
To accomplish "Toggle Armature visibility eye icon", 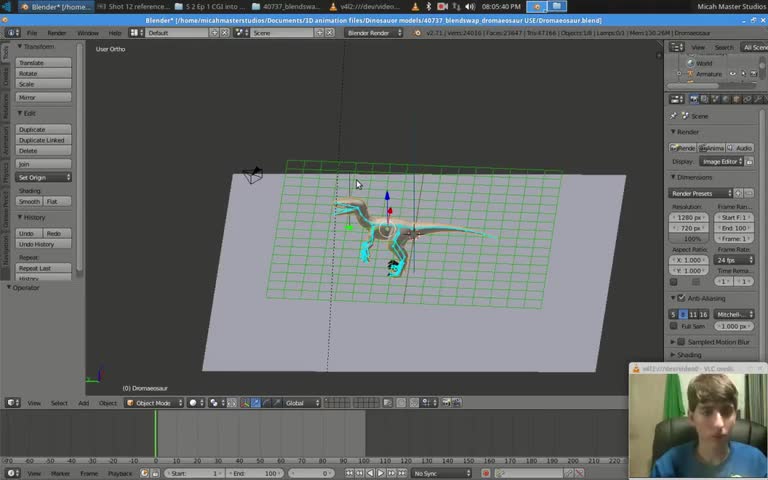I will click(733, 74).
